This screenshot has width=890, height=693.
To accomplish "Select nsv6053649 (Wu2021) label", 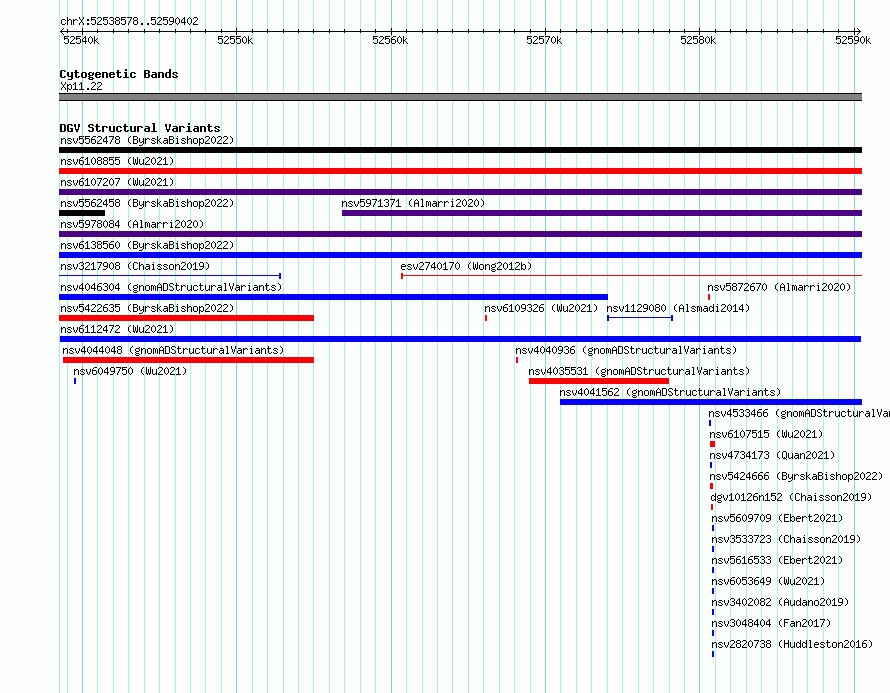I will tap(768, 581).
